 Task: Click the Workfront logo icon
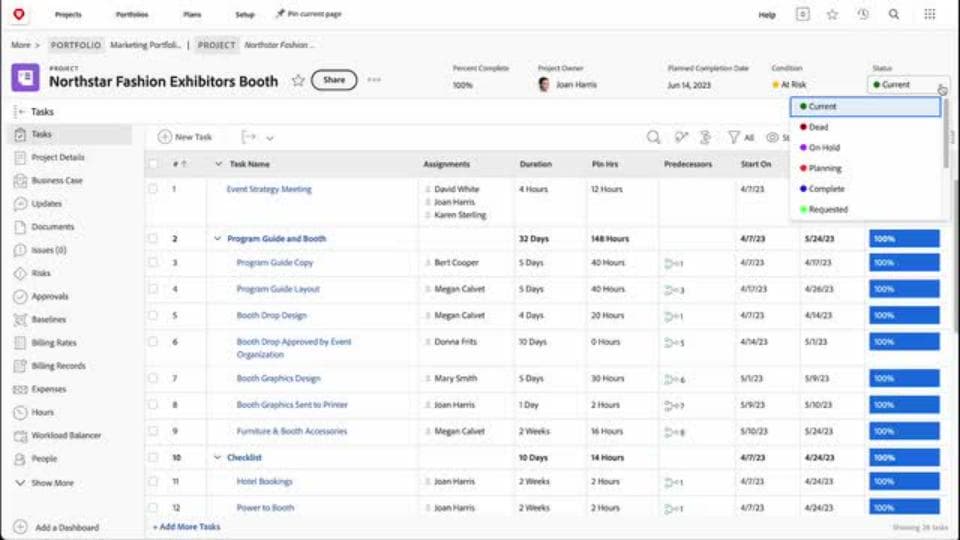tap(19, 14)
